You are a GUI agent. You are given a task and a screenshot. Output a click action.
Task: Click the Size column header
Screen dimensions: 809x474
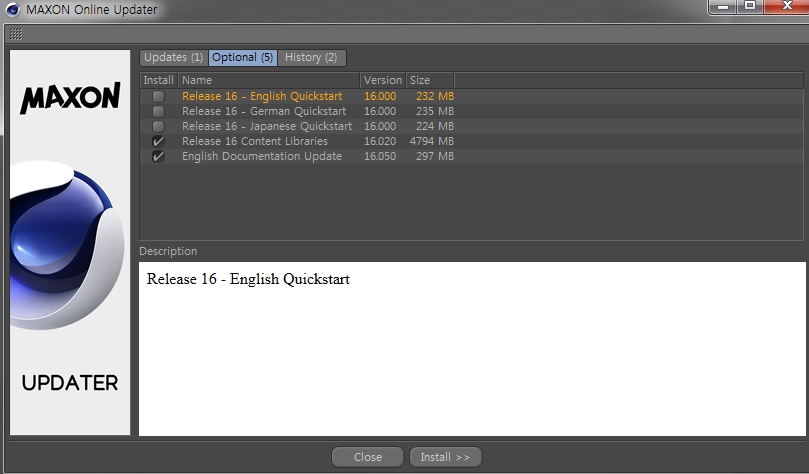tap(430, 80)
